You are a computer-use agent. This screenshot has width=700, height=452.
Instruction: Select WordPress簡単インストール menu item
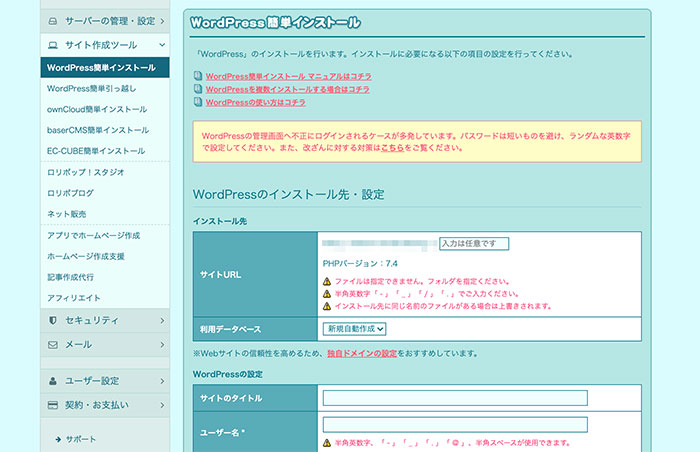105,67
